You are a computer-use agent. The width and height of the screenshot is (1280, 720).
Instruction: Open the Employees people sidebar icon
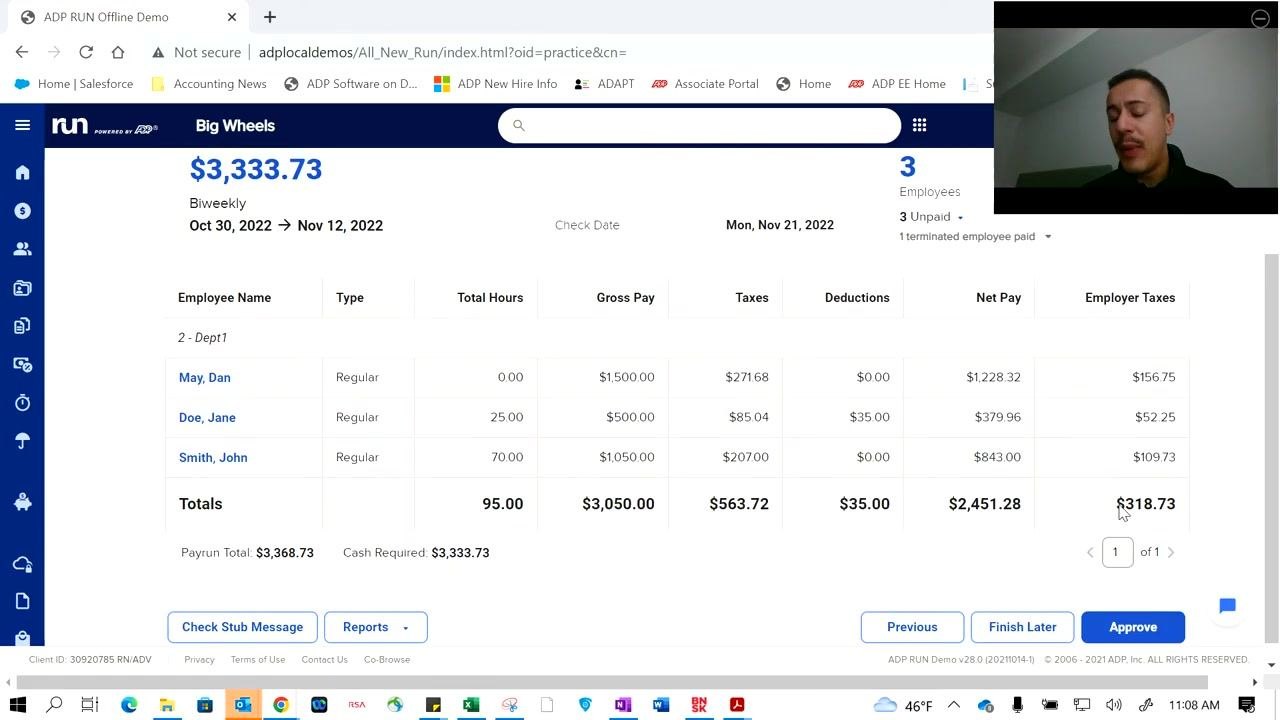(x=22, y=249)
